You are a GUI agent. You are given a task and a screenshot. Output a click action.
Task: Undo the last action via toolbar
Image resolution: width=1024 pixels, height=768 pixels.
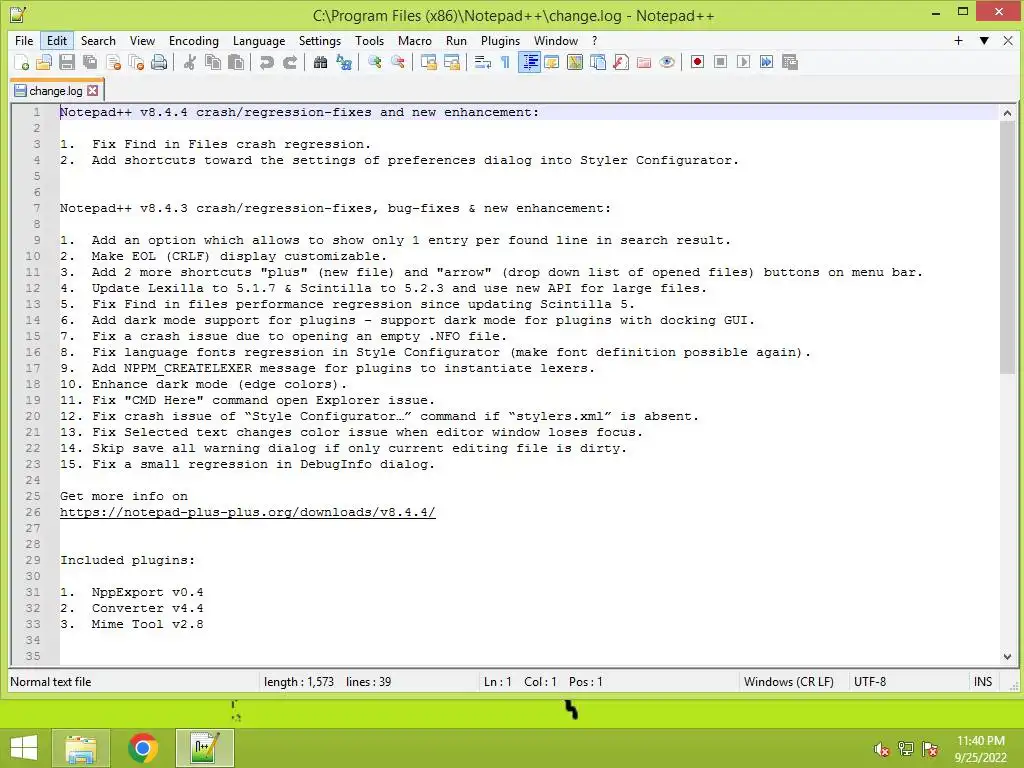pyautogui.click(x=266, y=62)
